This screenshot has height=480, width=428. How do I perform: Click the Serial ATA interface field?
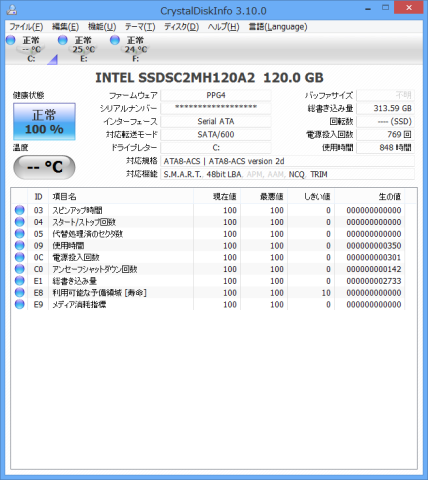[216, 121]
